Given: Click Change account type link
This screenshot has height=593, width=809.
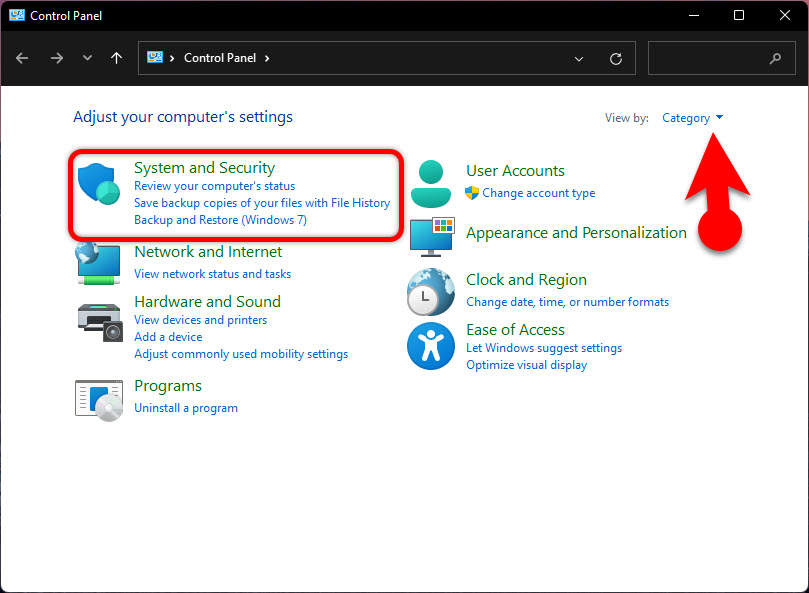Looking at the screenshot, I should [x=538, y=193].
